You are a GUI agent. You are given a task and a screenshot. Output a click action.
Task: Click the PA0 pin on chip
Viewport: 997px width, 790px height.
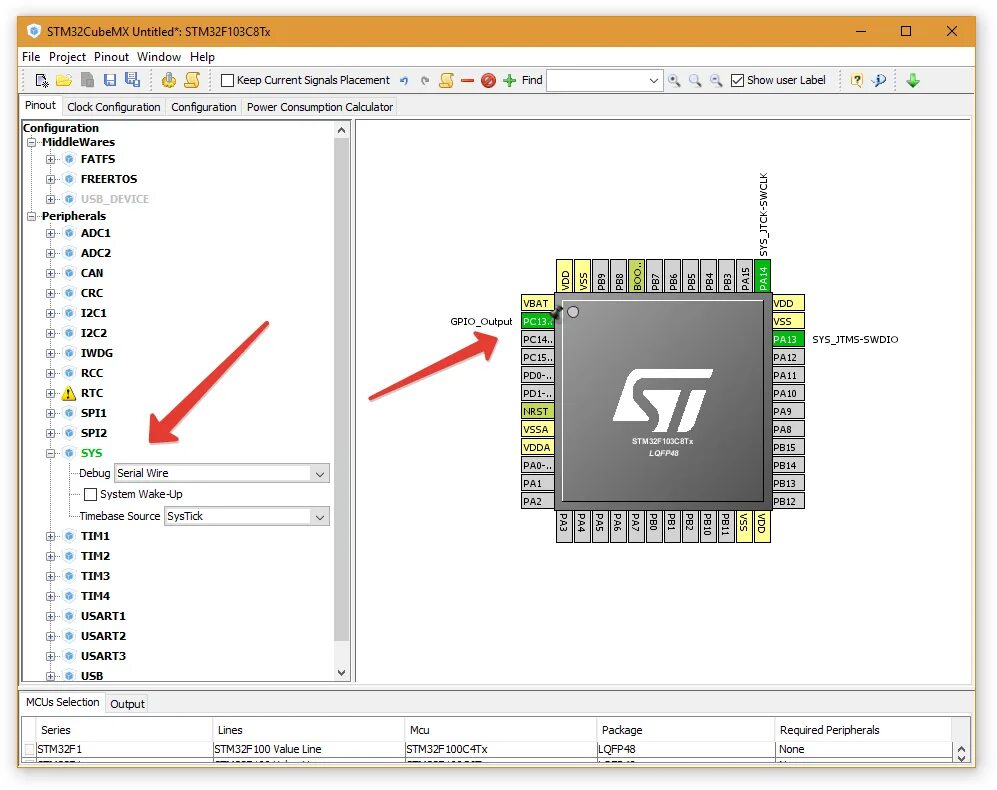[x=538, y=466]
